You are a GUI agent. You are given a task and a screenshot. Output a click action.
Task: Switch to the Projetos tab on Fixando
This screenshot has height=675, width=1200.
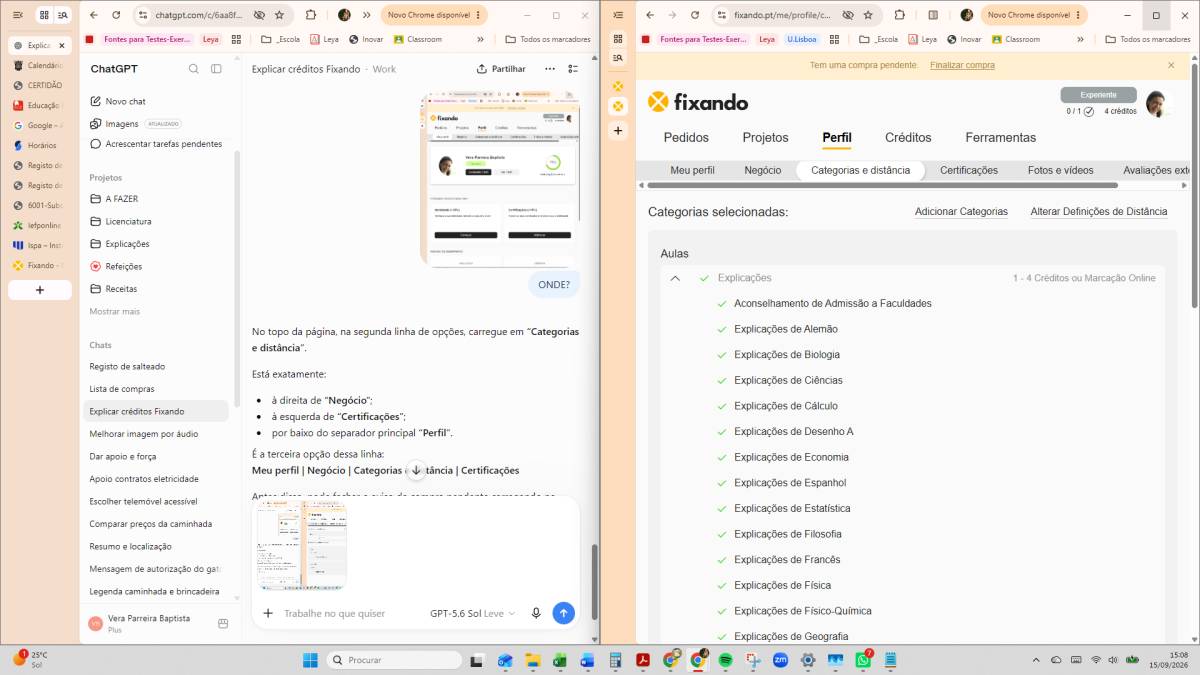click(x=765, y=138)
